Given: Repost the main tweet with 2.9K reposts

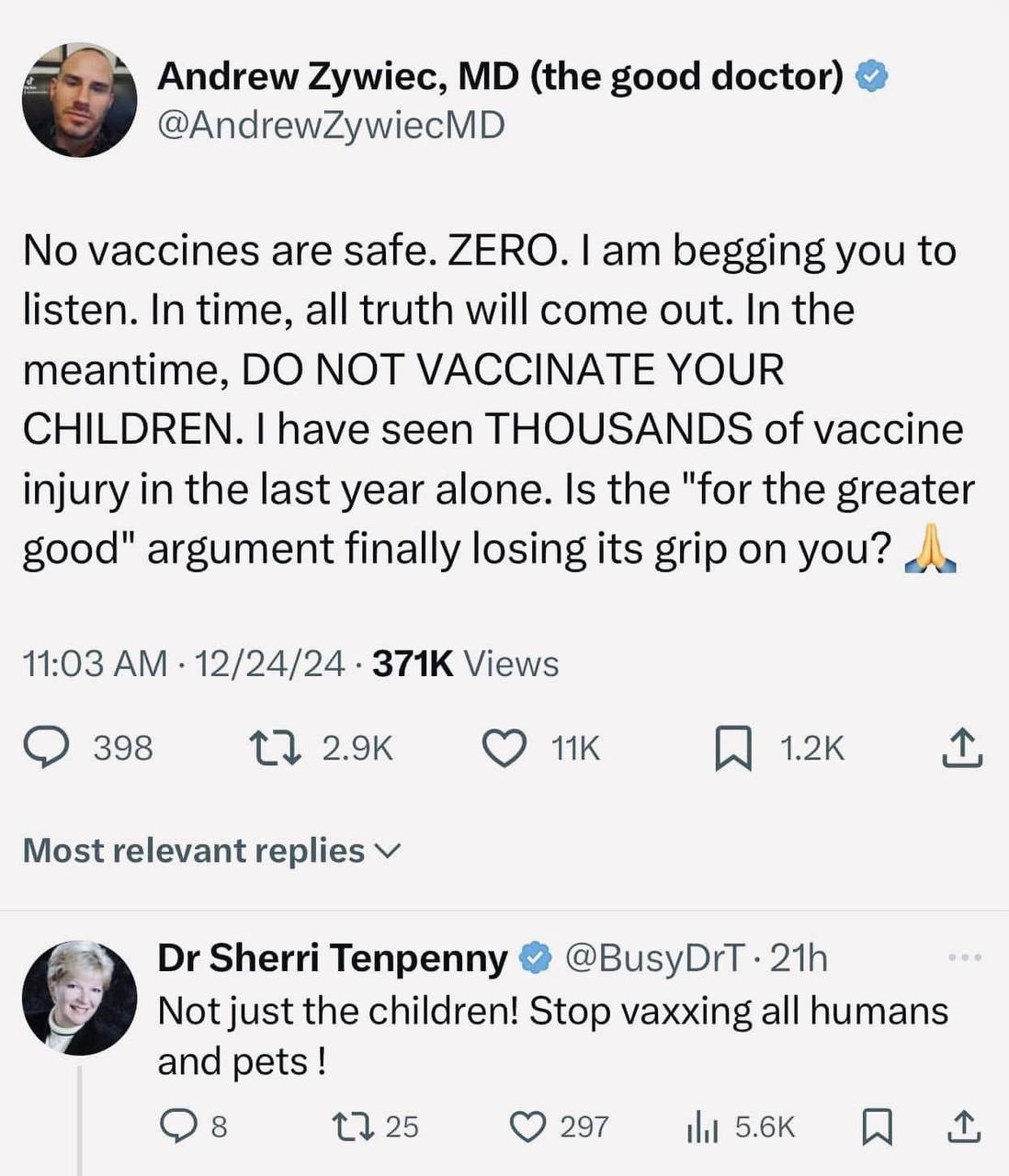Looking at the screenshot, I should click(276, 748).
